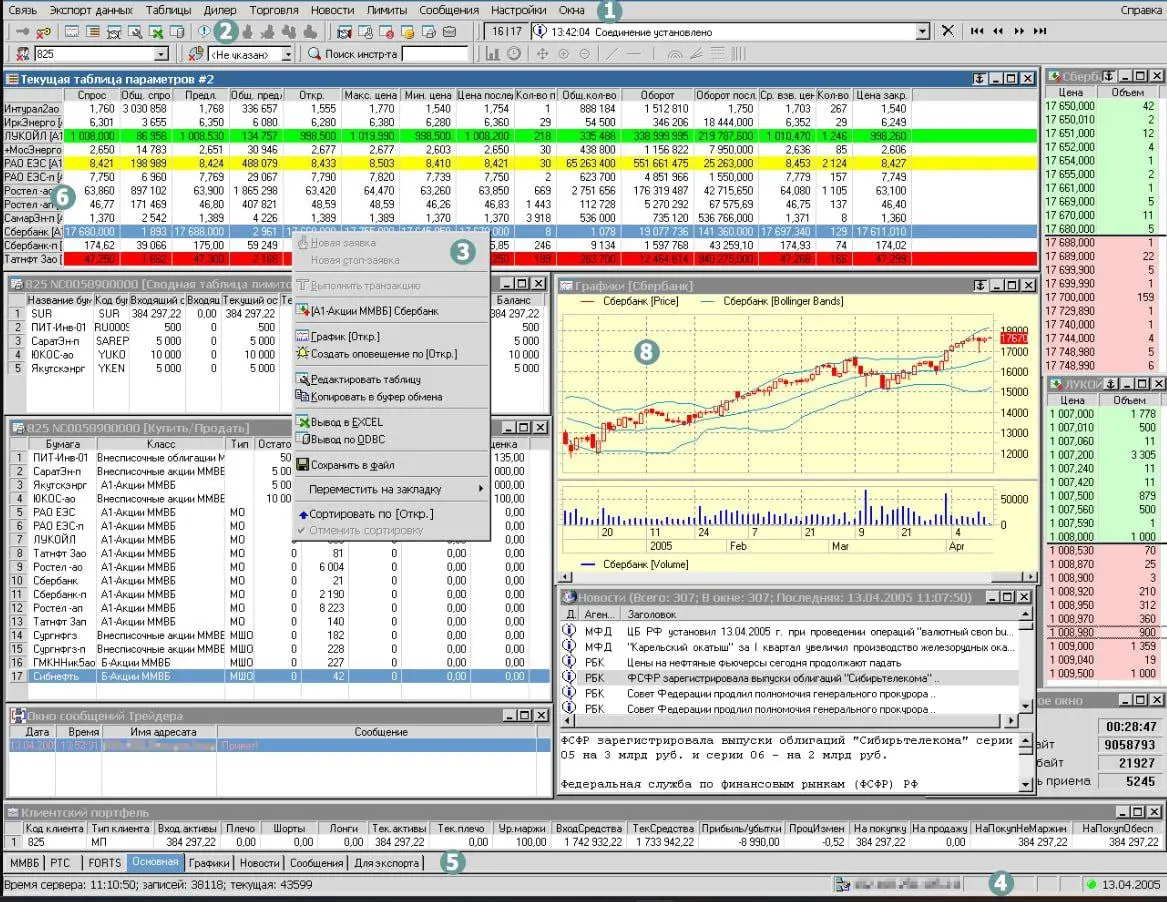Switch to the 'Графики' bottom tab
Screen dimensions: 1167x902
point(210,862)
